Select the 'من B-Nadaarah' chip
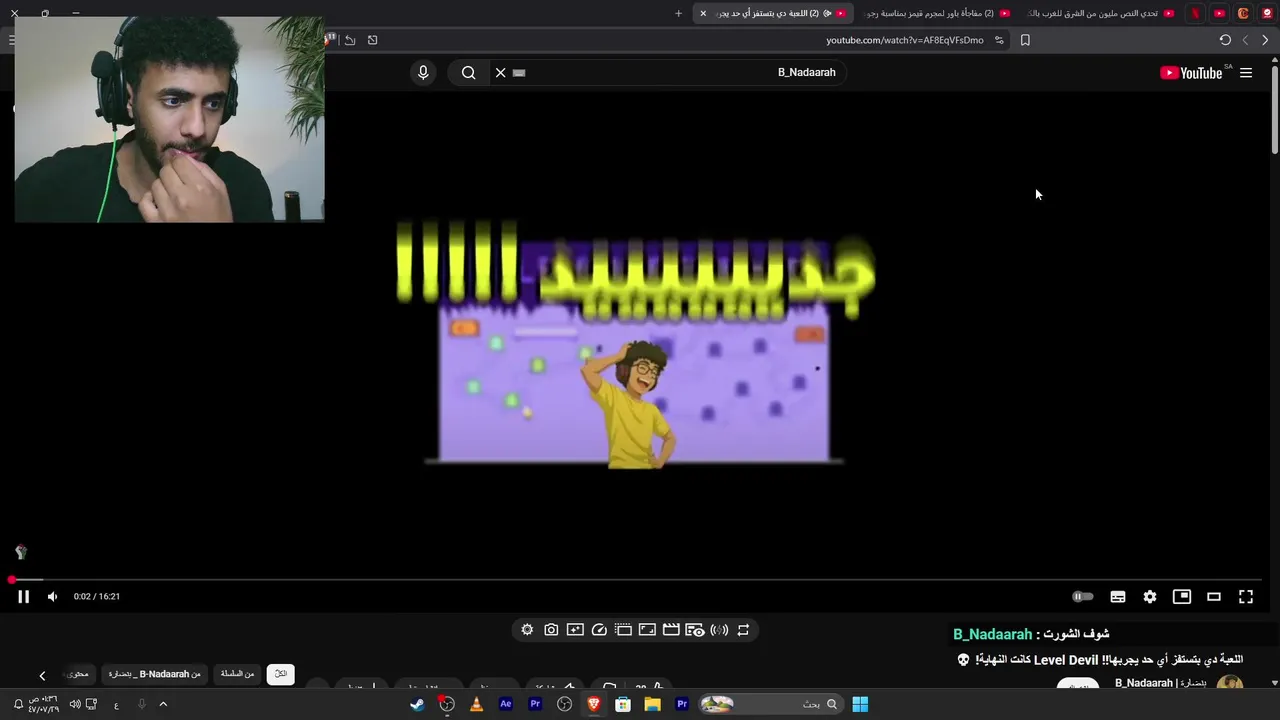 tap(155, 674)
